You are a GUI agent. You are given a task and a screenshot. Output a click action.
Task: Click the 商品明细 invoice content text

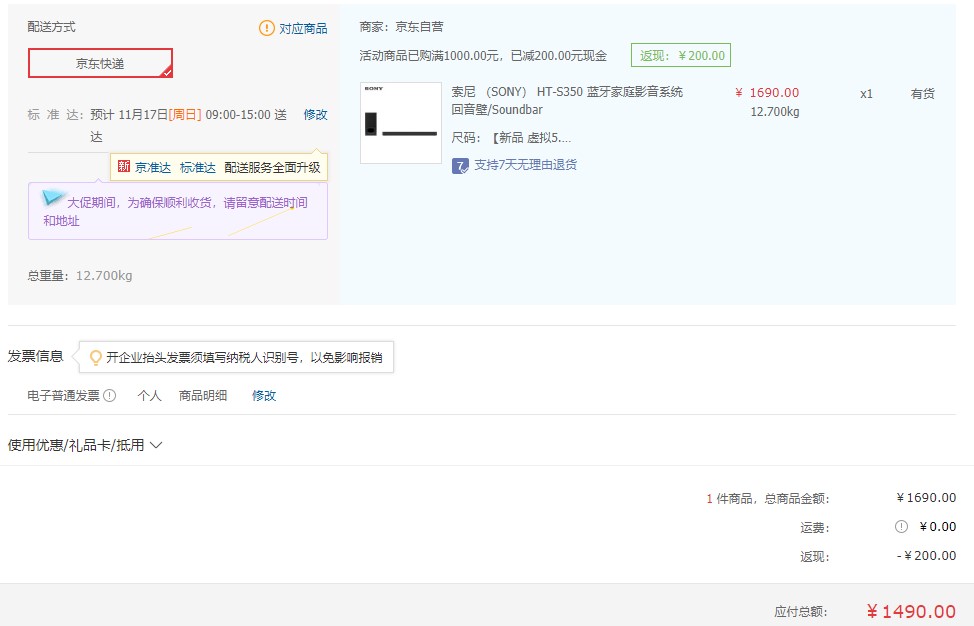pos(203,396)
